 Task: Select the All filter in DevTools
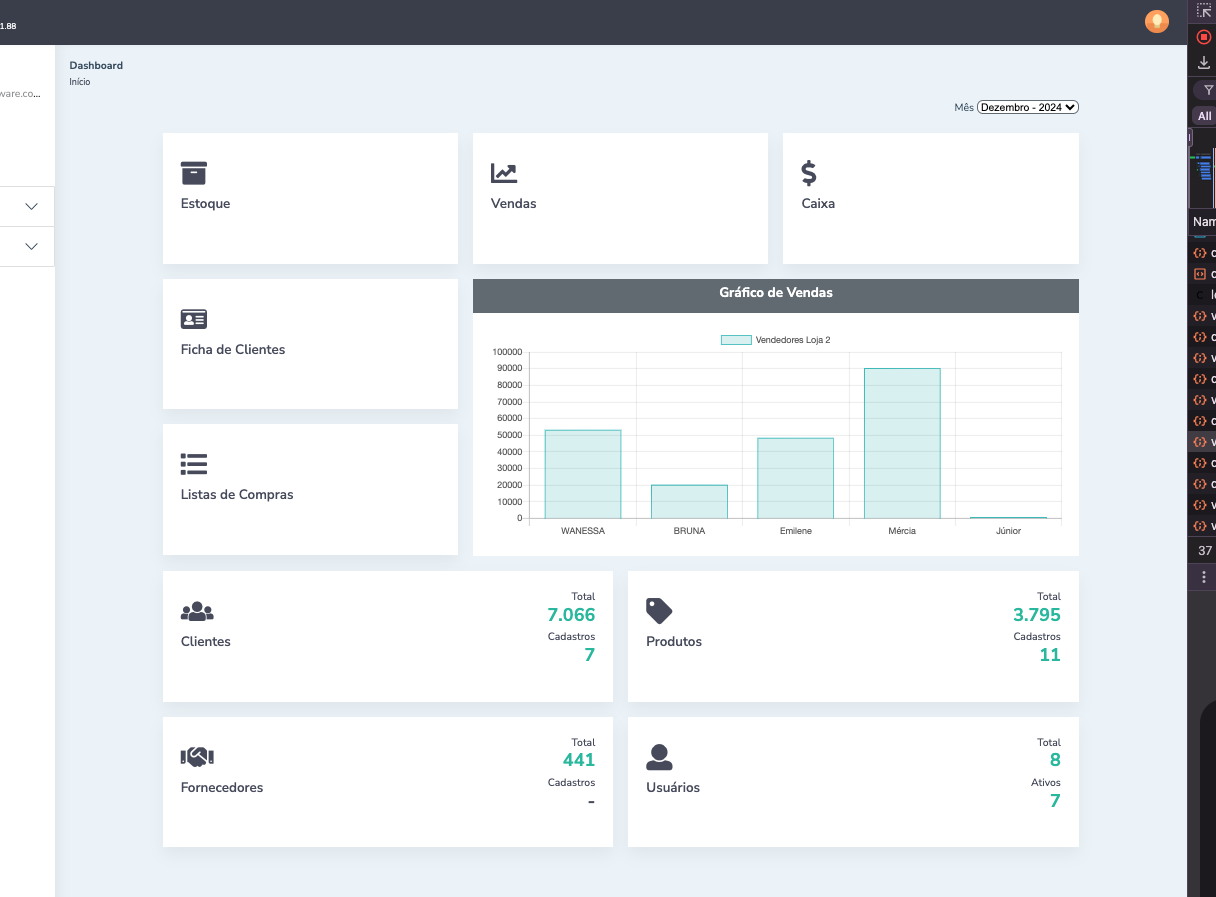pyautogui.click(x=1204, y=116)
